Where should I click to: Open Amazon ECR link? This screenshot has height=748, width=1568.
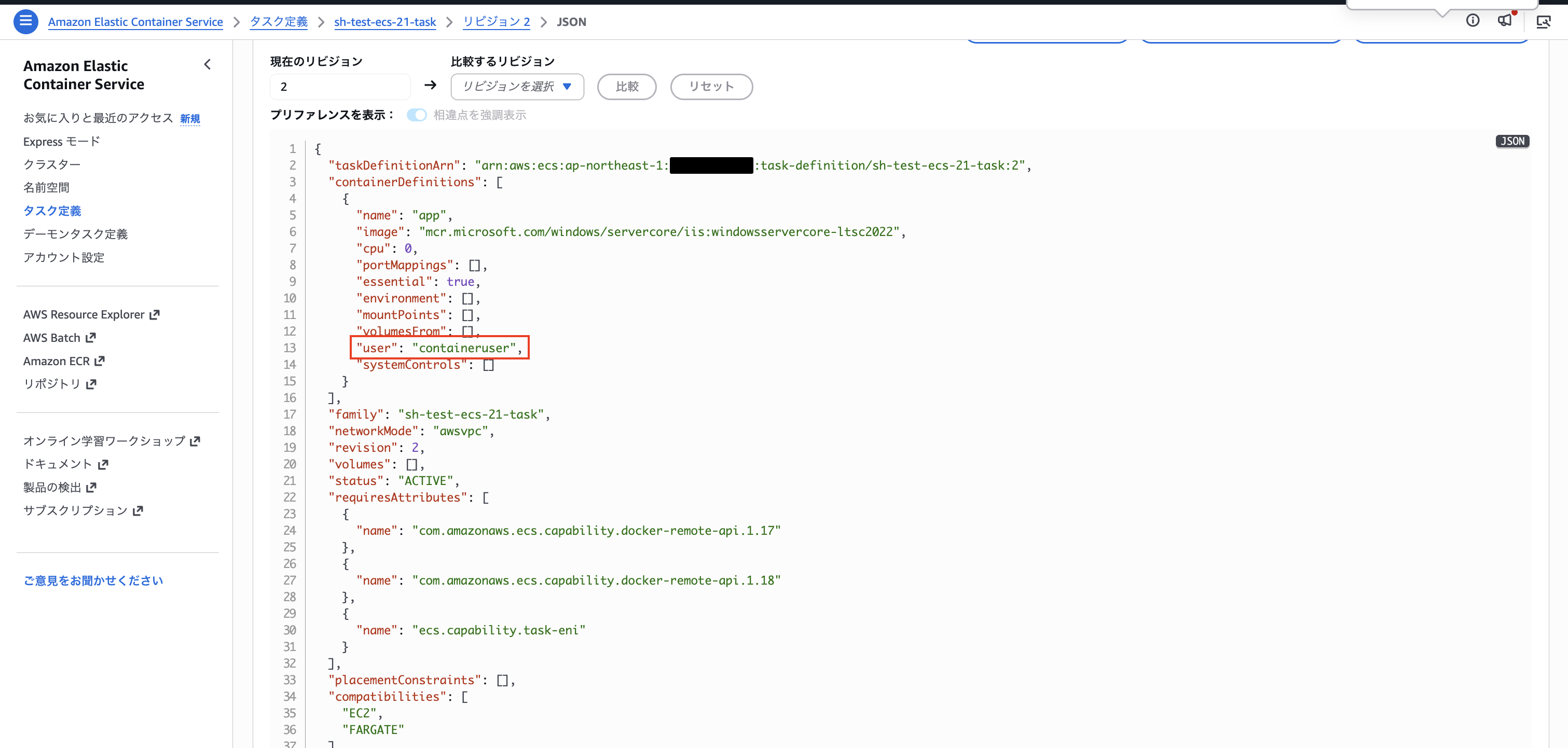(x=57, y=361)
